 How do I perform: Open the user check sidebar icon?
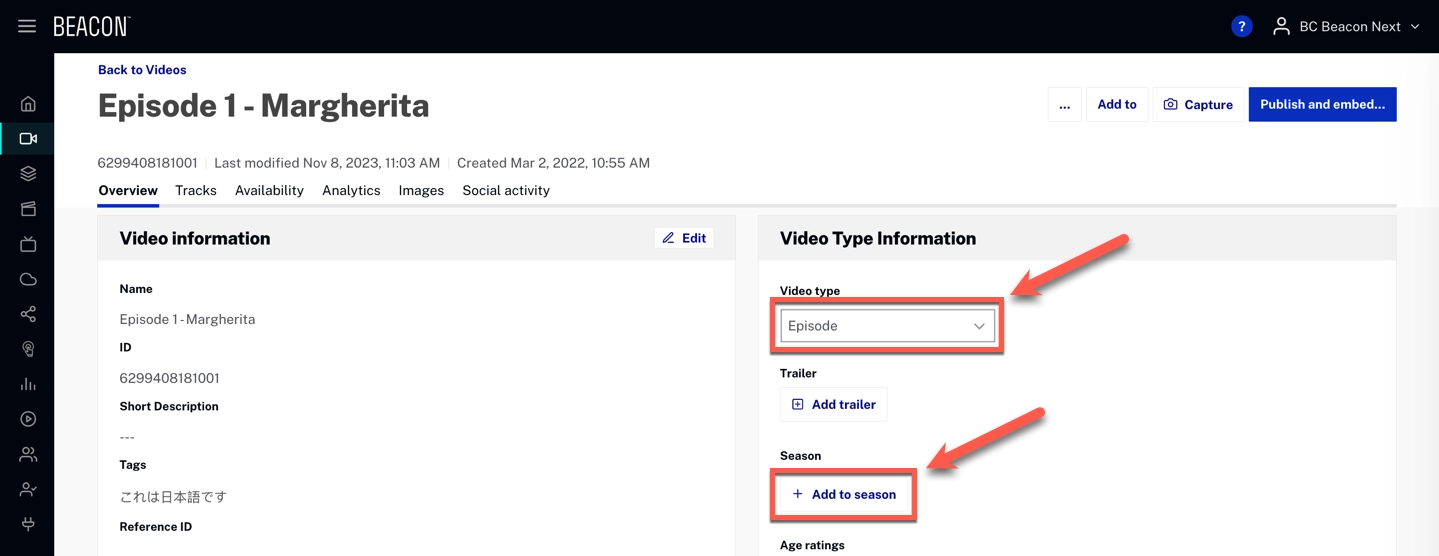pos(28,489)
